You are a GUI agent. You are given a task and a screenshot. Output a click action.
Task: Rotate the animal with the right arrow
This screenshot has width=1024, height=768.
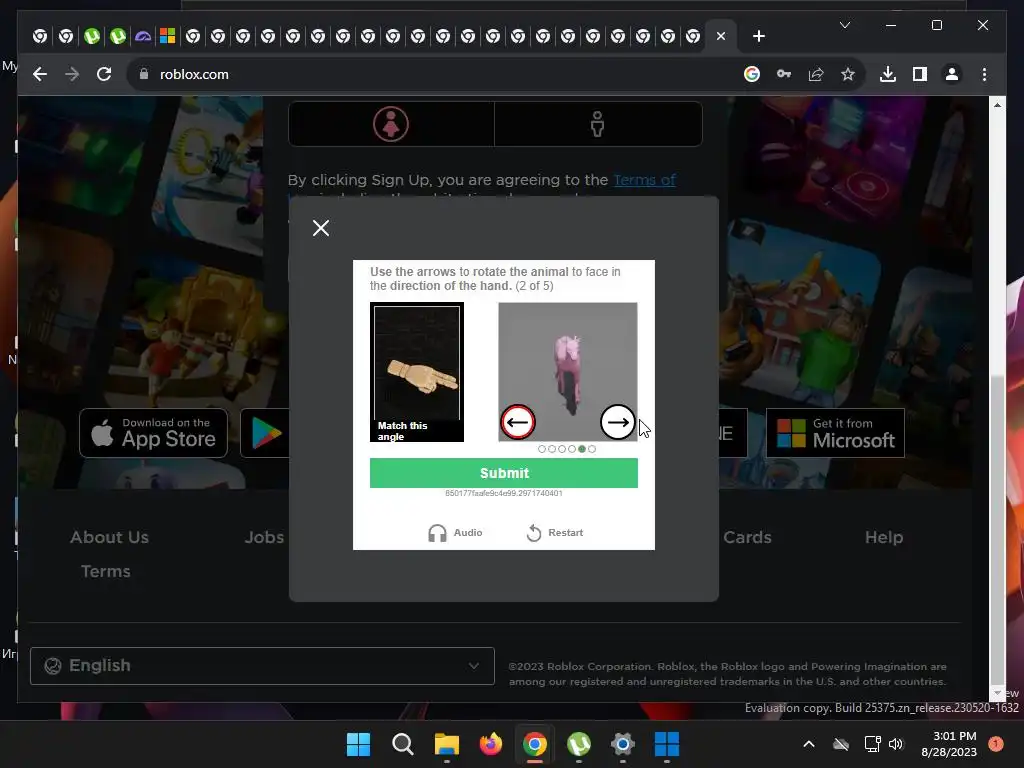(617, 423)
